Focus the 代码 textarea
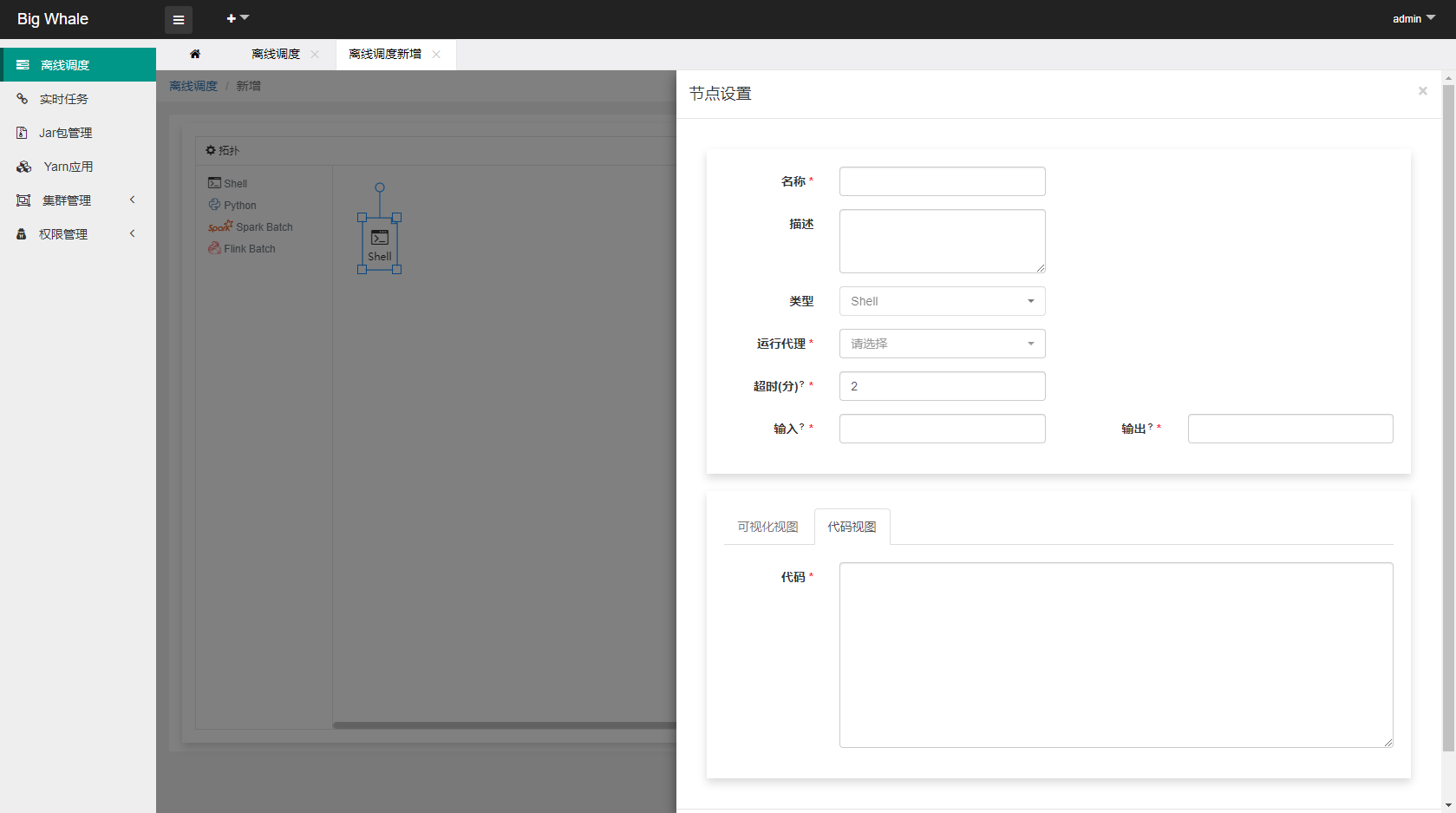Image resolution: width=1456 pixels, height=813 pixels. [x=1116, y=655]
